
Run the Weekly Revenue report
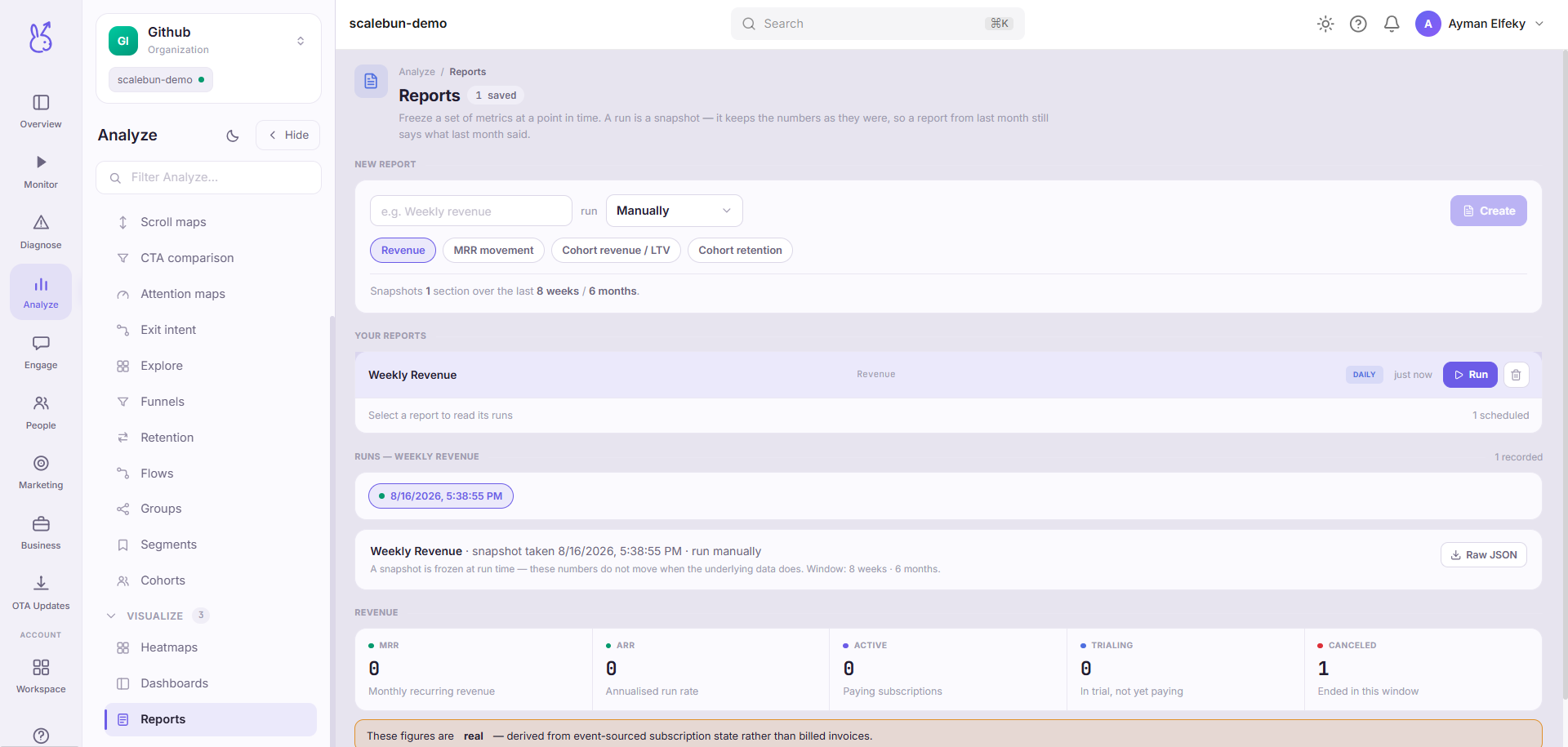pos(1470,375)
